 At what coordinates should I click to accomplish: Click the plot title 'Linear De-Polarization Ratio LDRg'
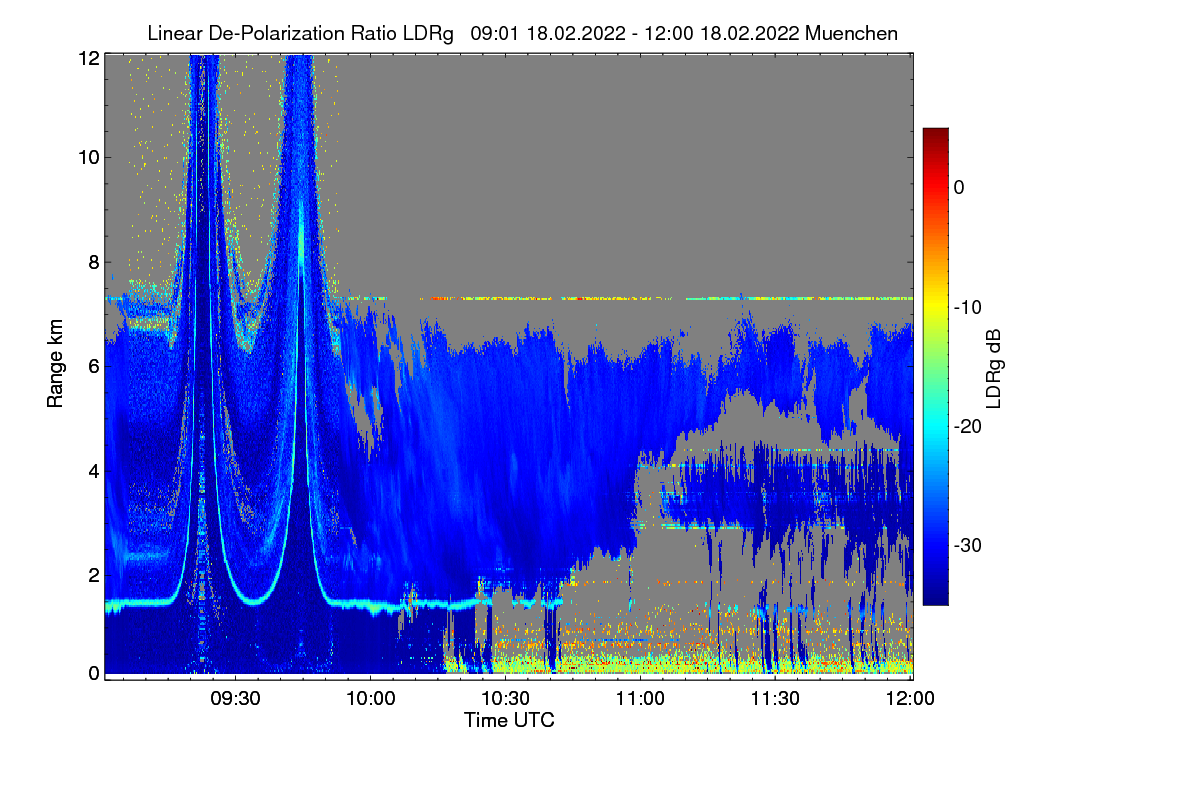tap(300, 33)
